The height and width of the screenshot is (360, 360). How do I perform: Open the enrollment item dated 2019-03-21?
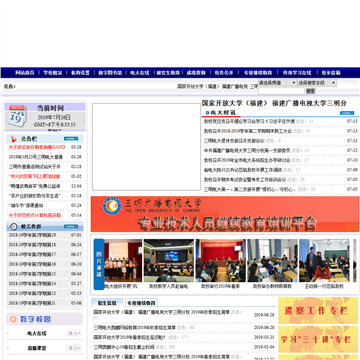[x=129, y=337]
